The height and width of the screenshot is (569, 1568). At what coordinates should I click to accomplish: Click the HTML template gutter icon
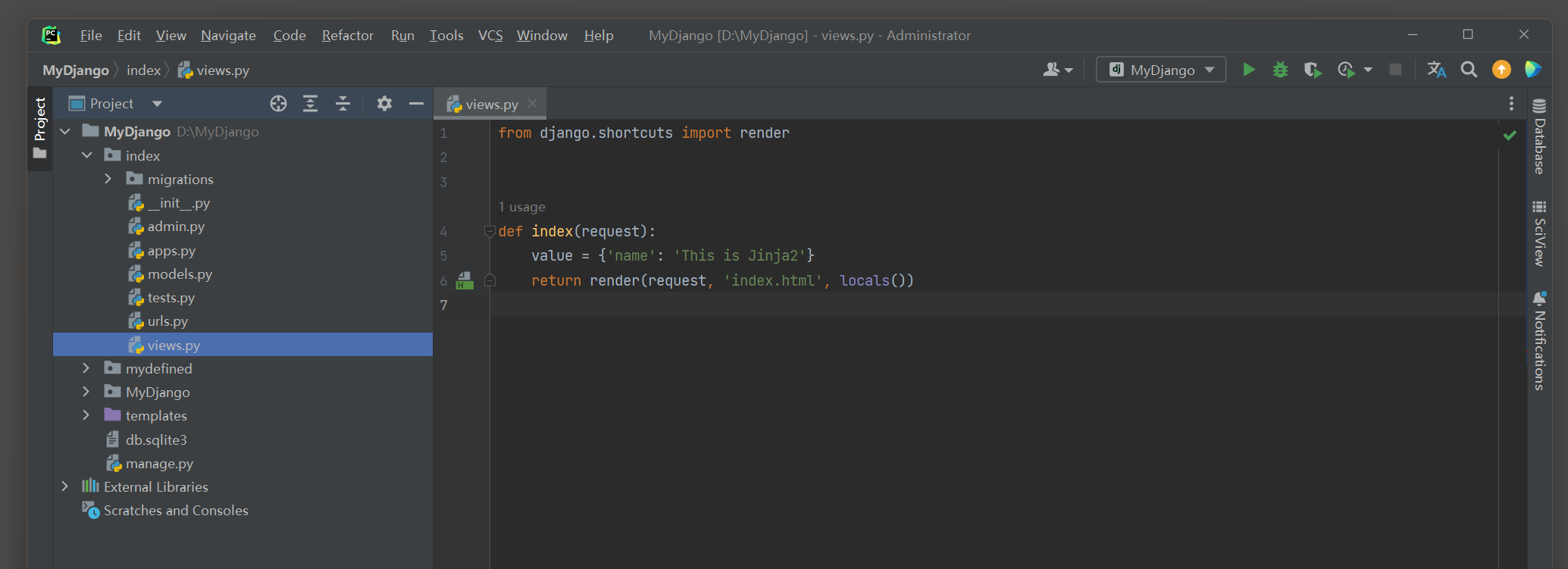pos(465,281)
